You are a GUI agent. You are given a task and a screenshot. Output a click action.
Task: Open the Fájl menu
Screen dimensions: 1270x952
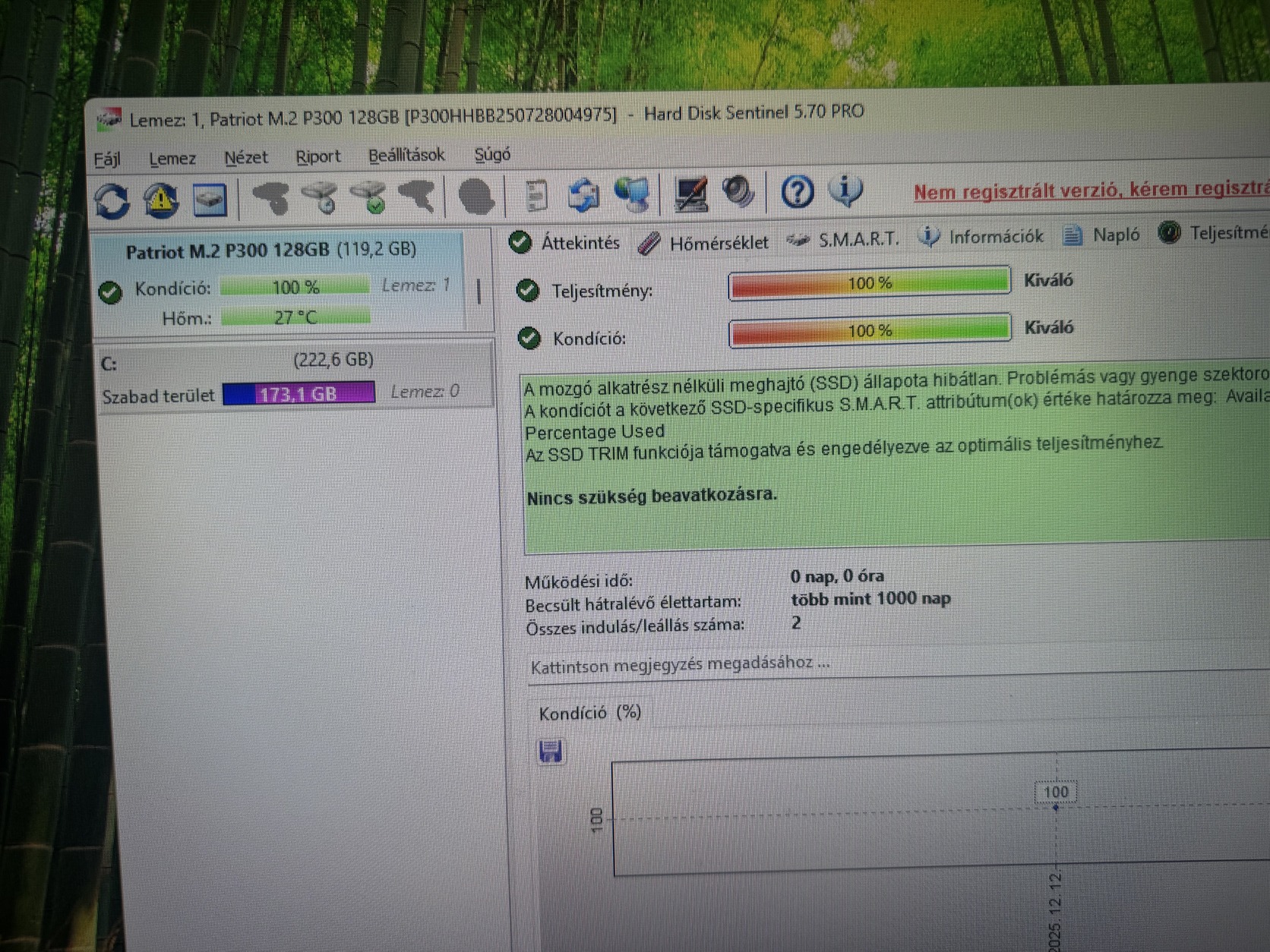click(107, 159)
